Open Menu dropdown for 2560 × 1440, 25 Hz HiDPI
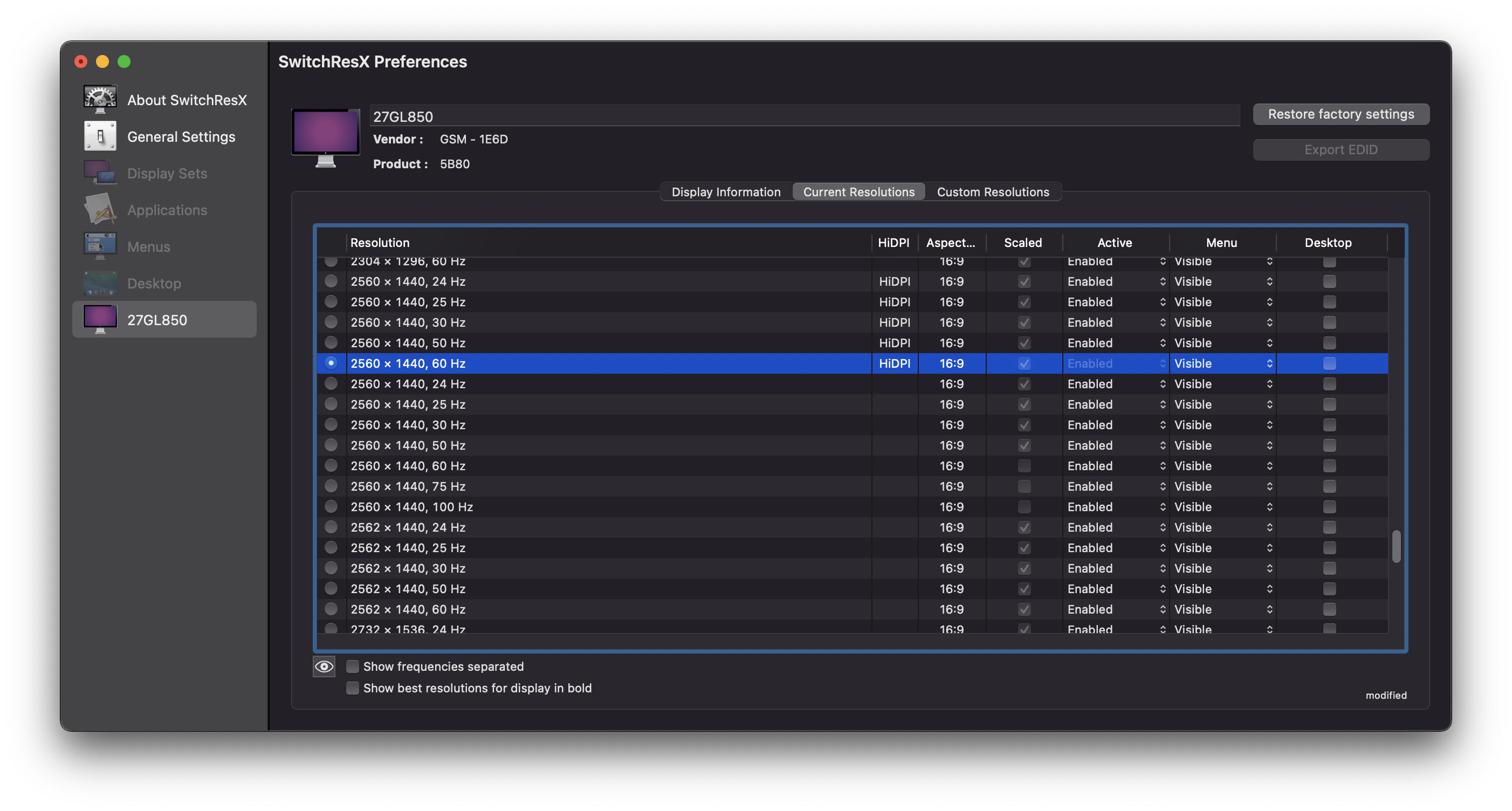 tap(1223, 301)
